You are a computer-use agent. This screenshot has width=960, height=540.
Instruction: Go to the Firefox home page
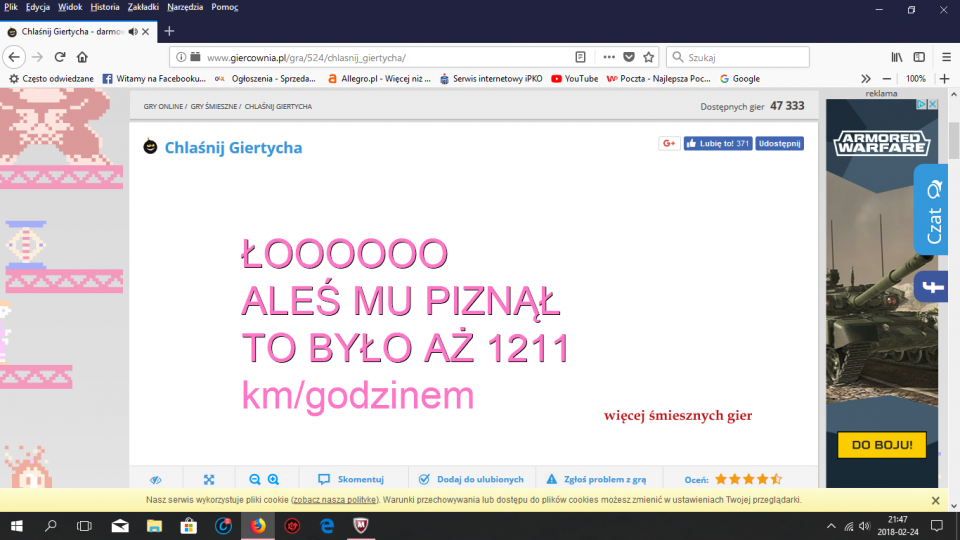(83, 57)
